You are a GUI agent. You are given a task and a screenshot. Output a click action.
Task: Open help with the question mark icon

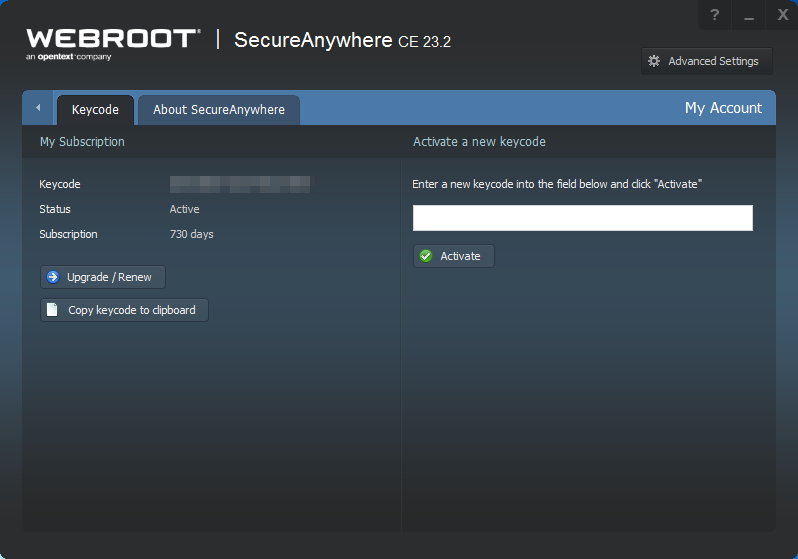[x=714, y=15]
